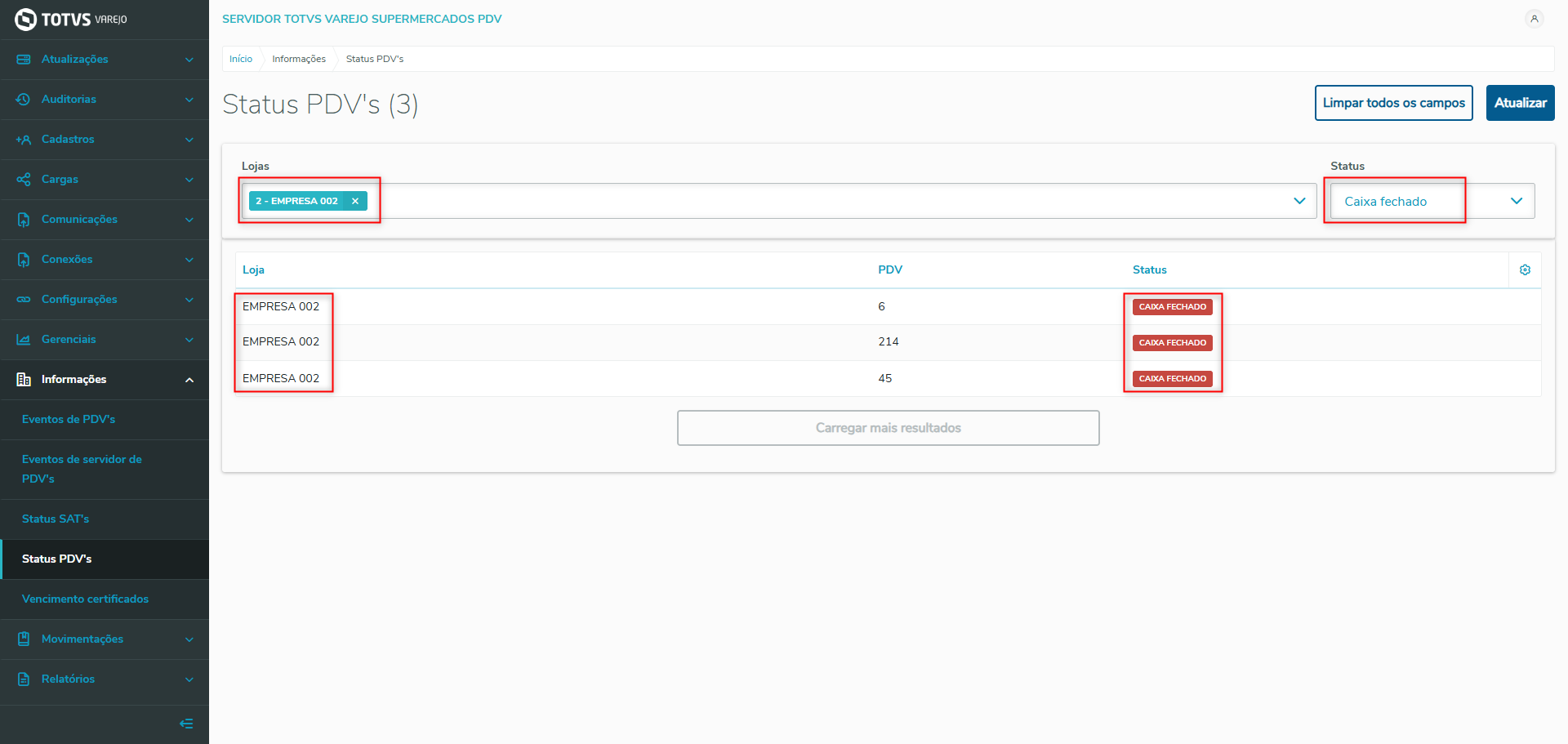Click the Conexões document icon

24,260
